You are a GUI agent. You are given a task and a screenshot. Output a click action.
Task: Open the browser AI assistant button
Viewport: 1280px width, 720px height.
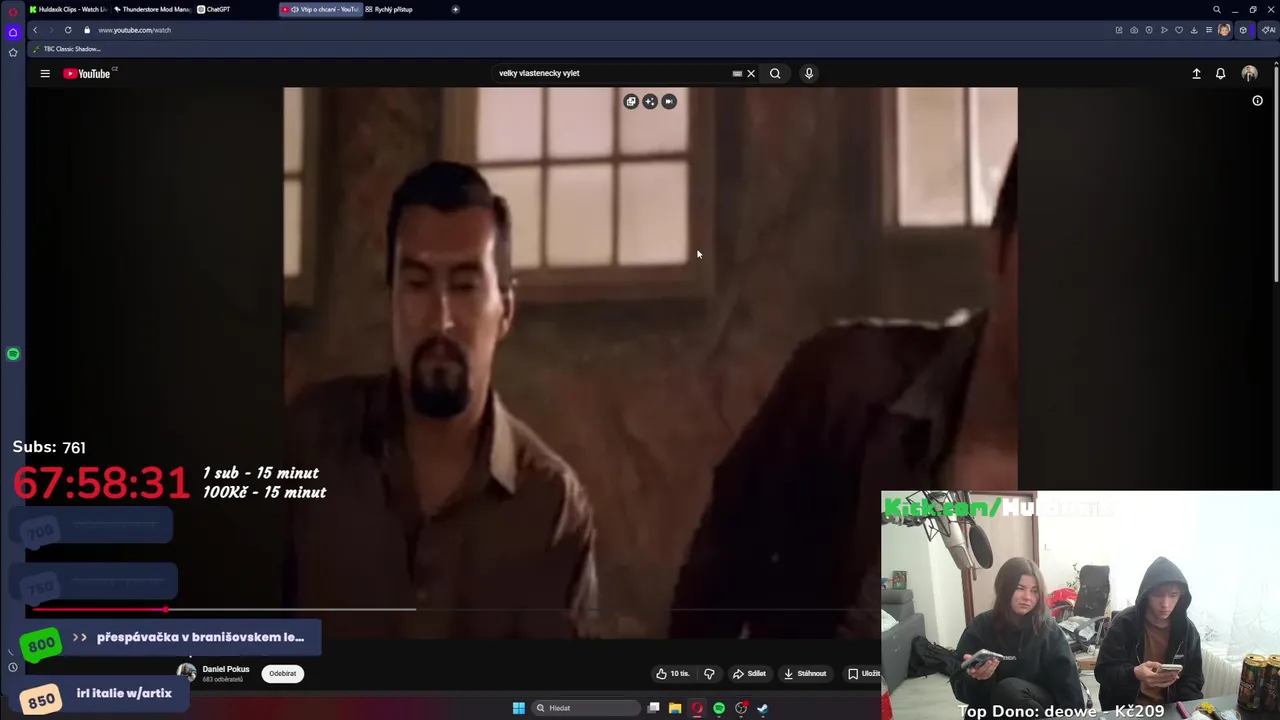pyautogui.click(x=1268, y=30)
